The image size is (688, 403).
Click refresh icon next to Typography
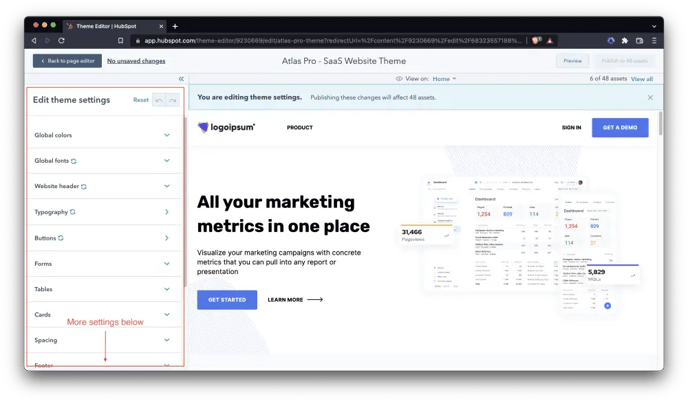(x=73, y=212)
